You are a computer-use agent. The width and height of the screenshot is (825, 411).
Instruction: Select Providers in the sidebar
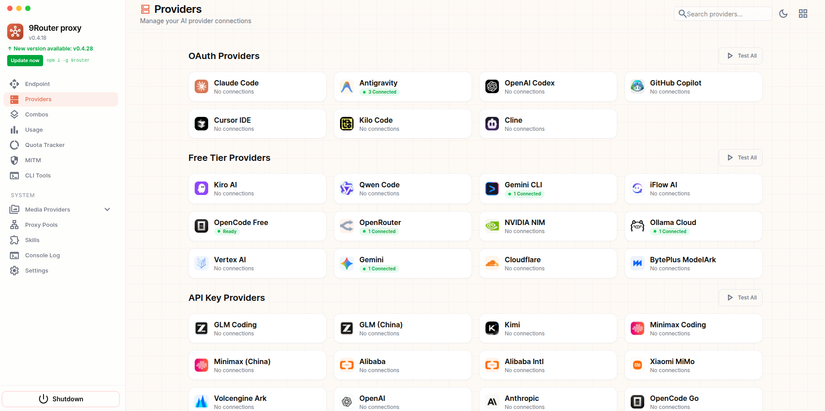click(x=61, y=99)
